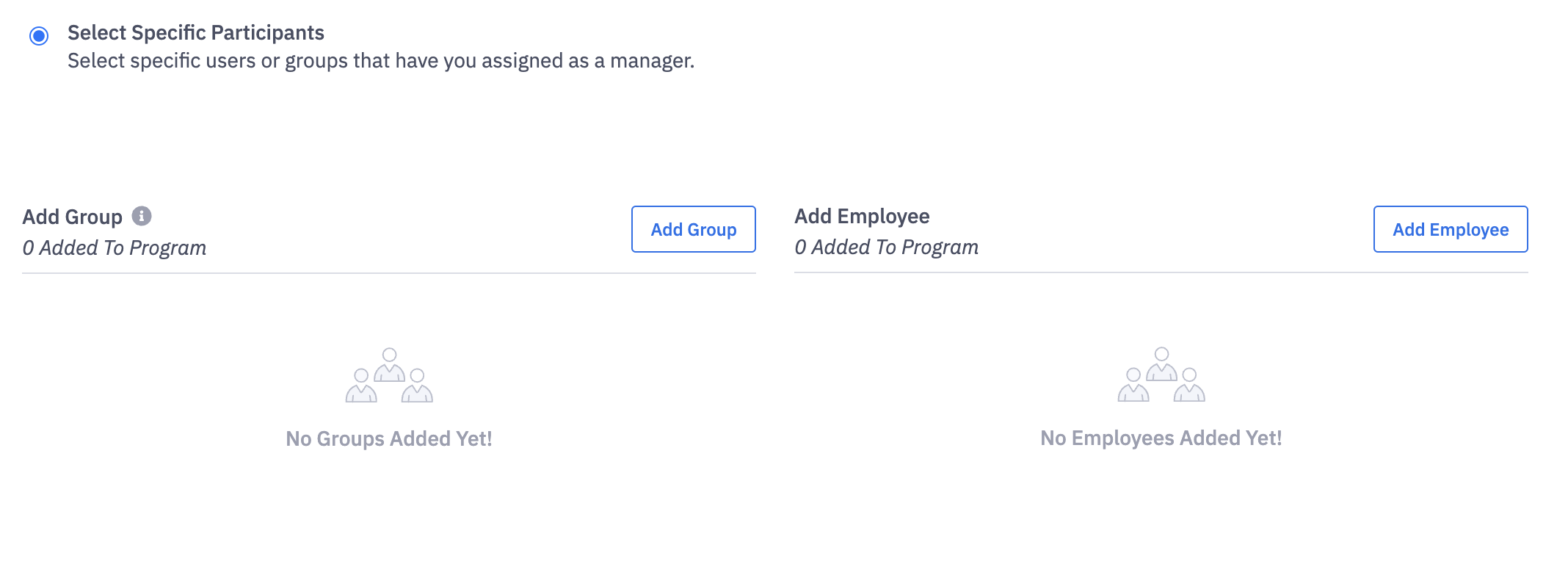This screenshot has width=1568, height=564.
Task: Click the manager-assigned users description text
Action: coord(380,61)
